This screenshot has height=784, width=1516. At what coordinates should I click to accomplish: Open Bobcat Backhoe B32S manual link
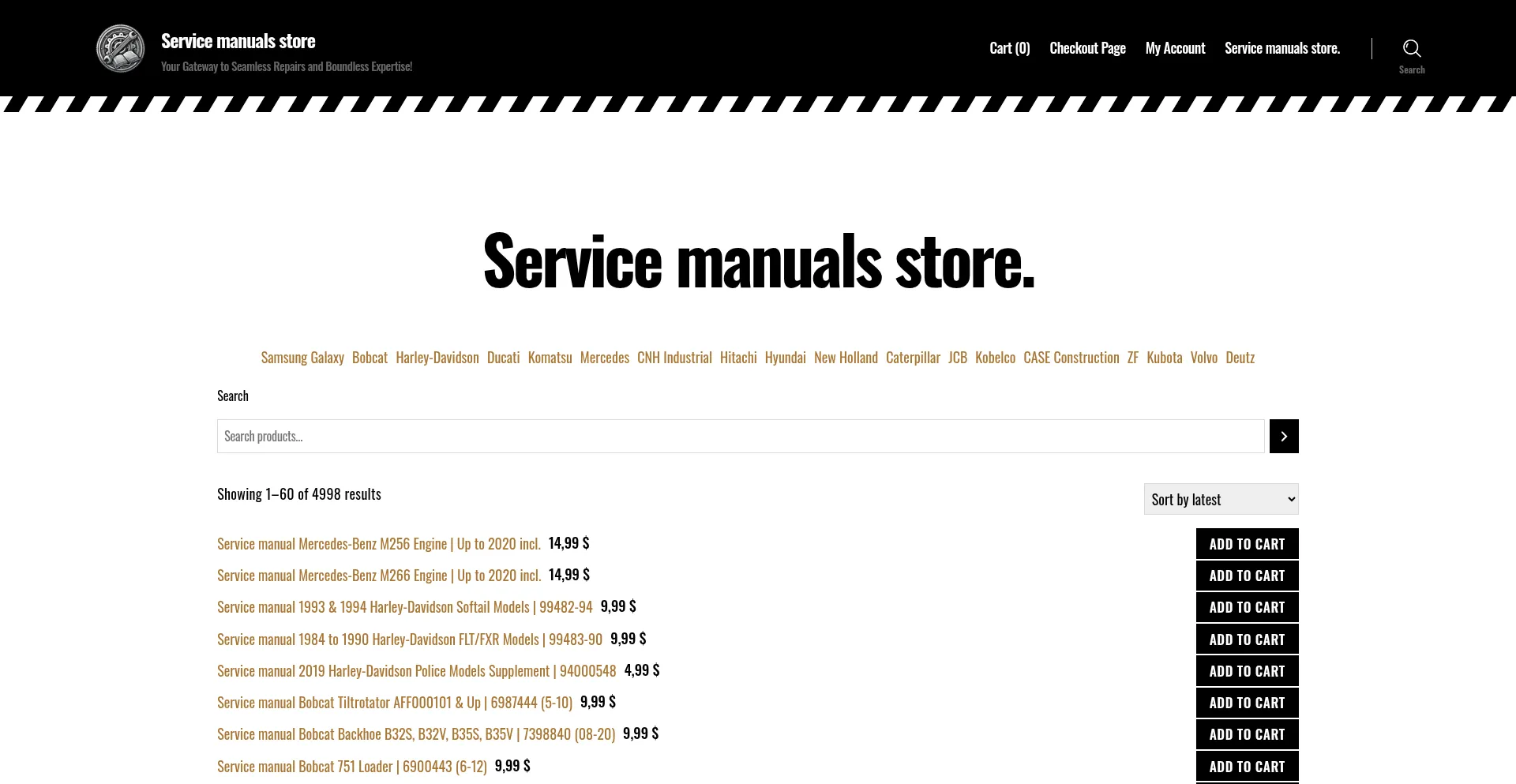[416, 734]
